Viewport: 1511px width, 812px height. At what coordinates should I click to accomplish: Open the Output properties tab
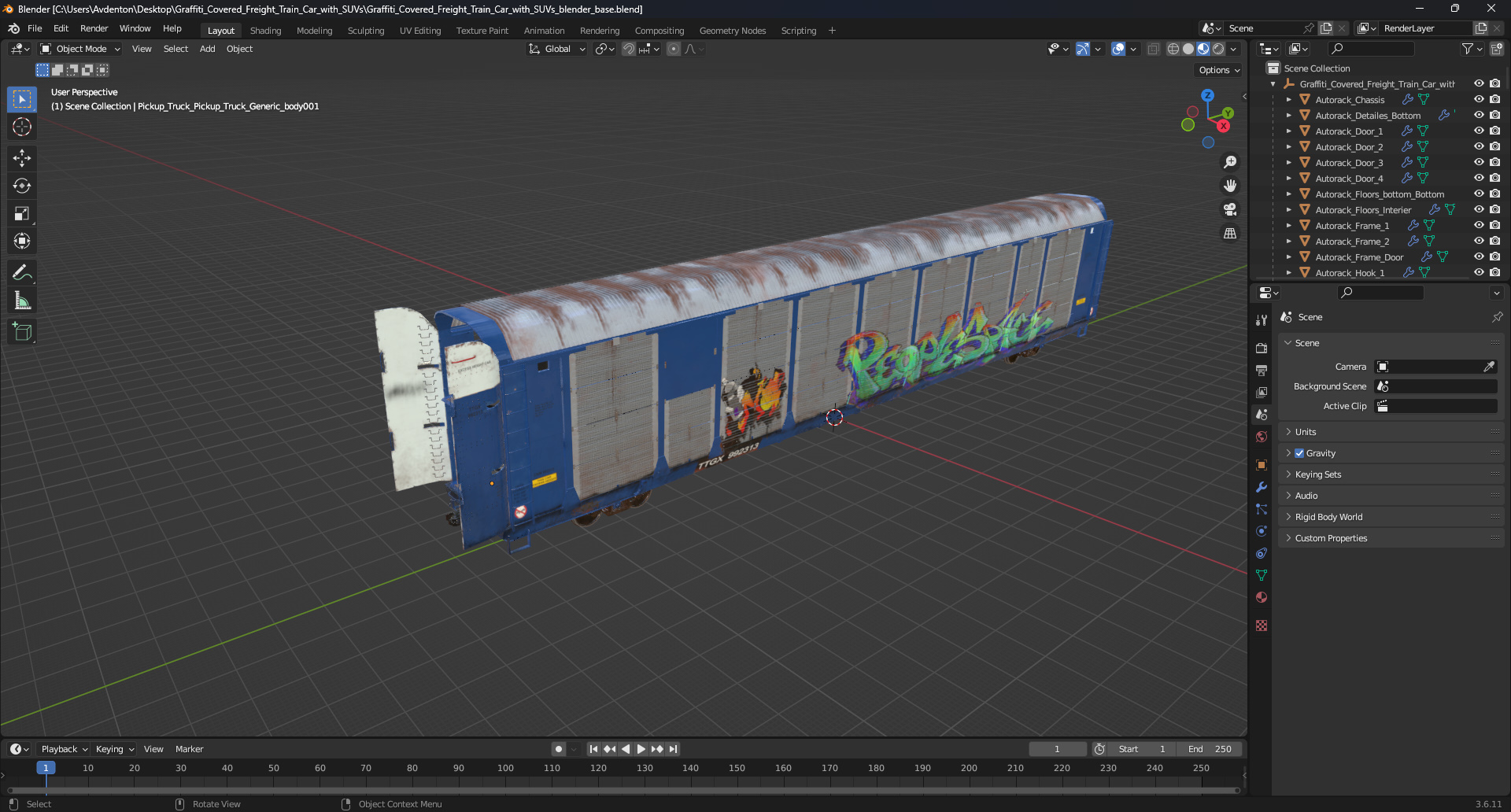[x=1262, y=370]
